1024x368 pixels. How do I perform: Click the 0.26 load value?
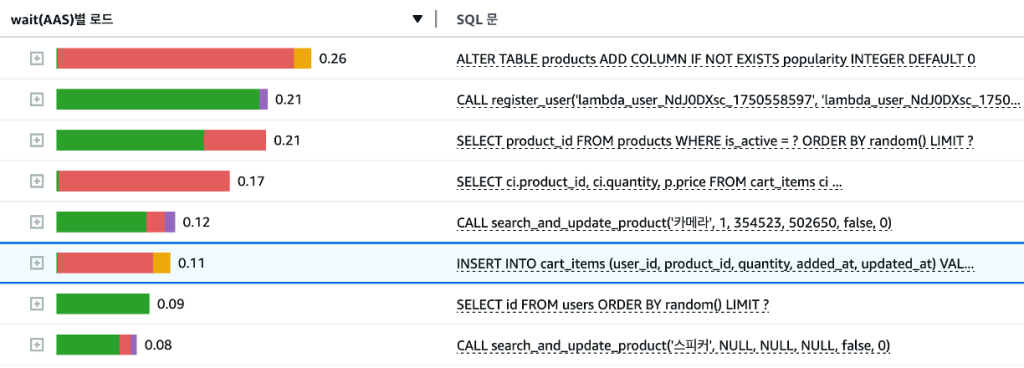pos(332,59)
